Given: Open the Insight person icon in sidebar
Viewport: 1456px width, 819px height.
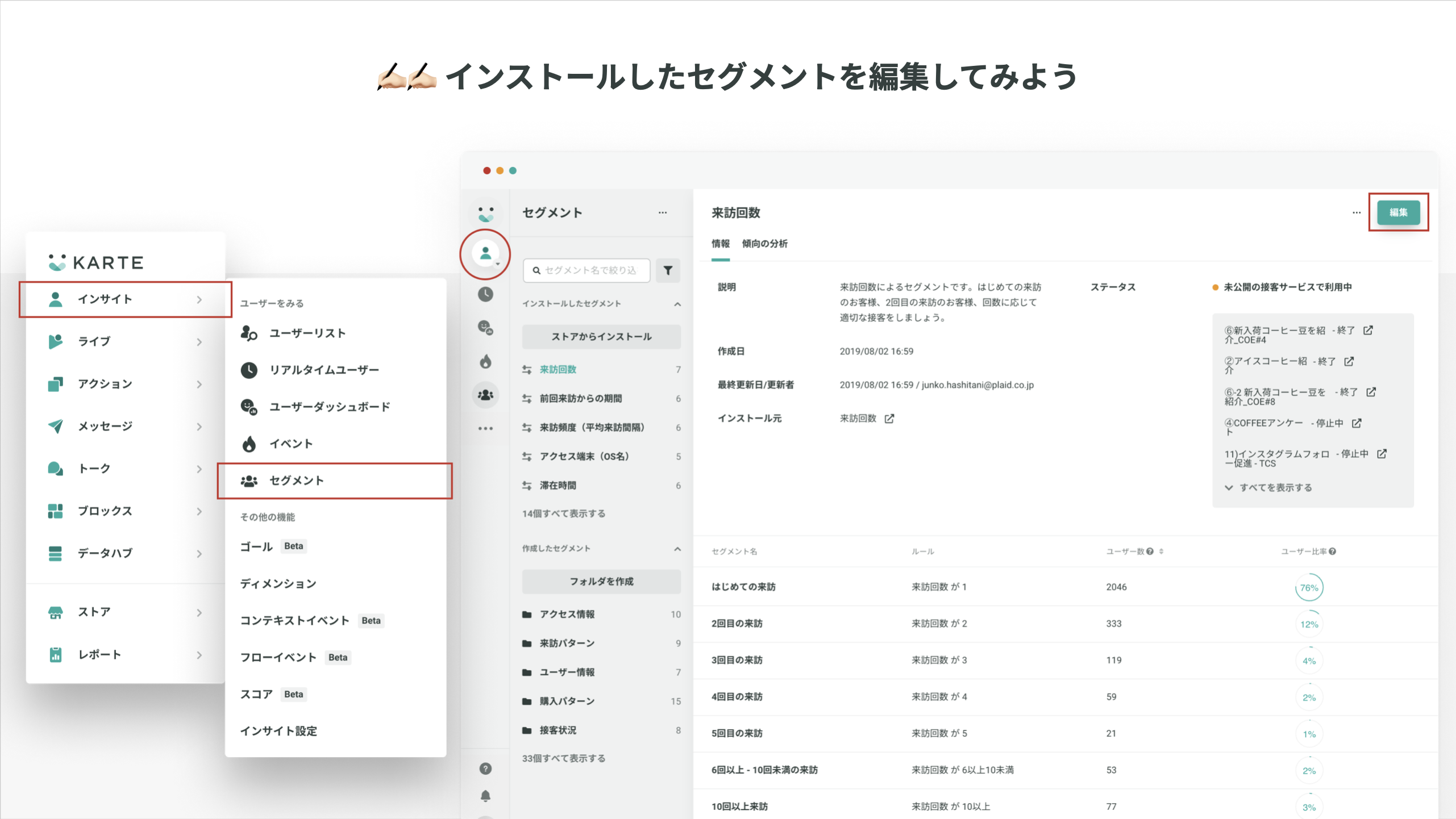Looking at the screenshot, I should tap(485, 253).
